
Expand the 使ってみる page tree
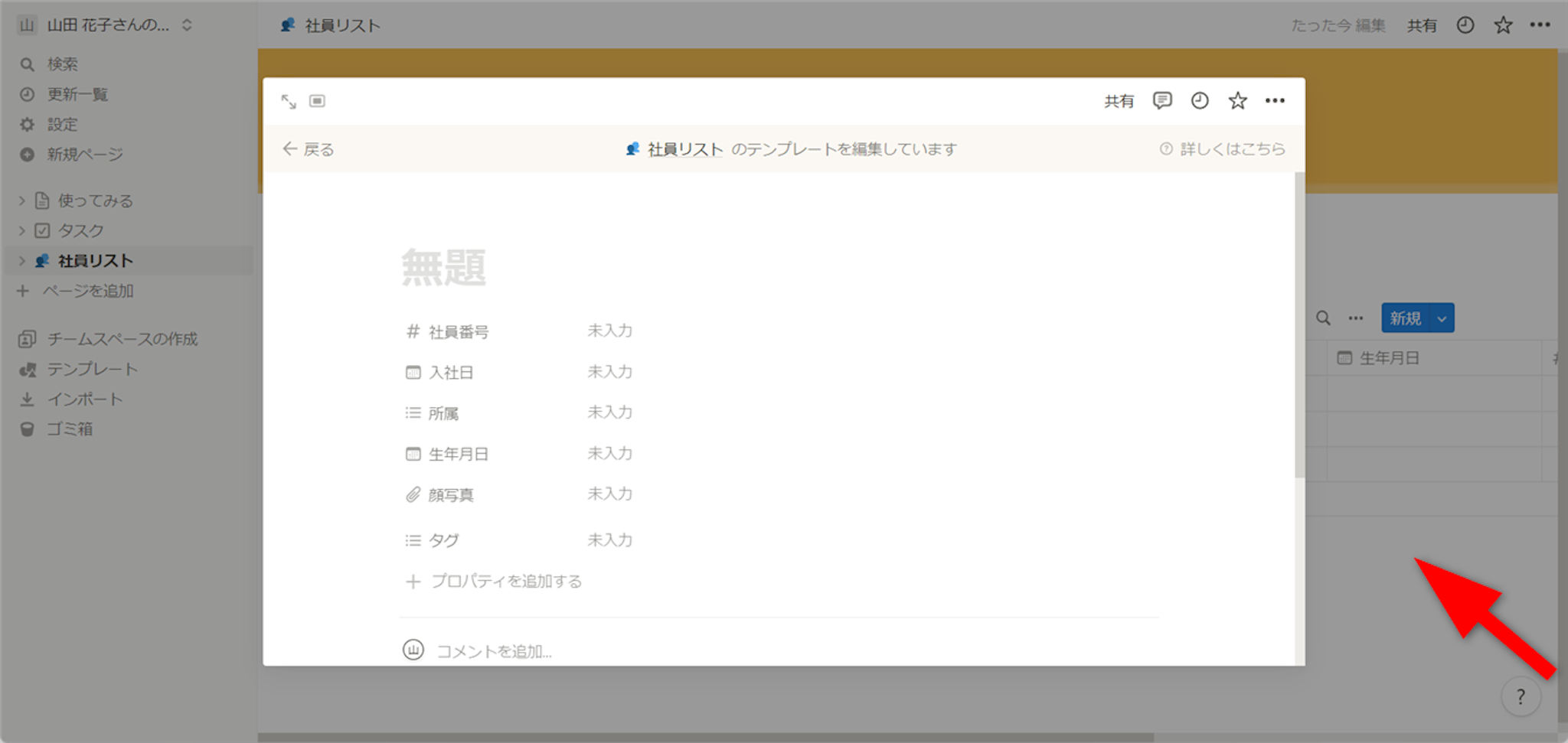(21, 200)
